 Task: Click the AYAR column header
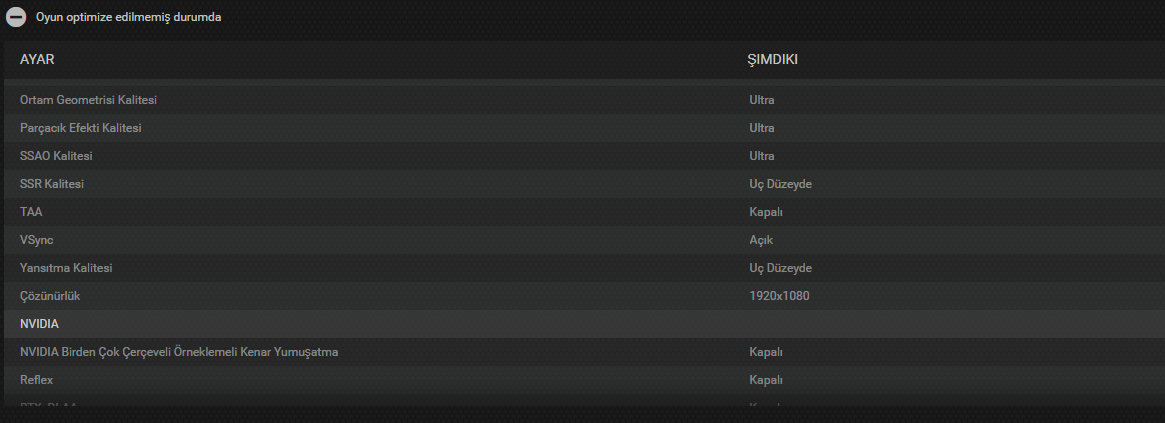[x=37, y=60]
